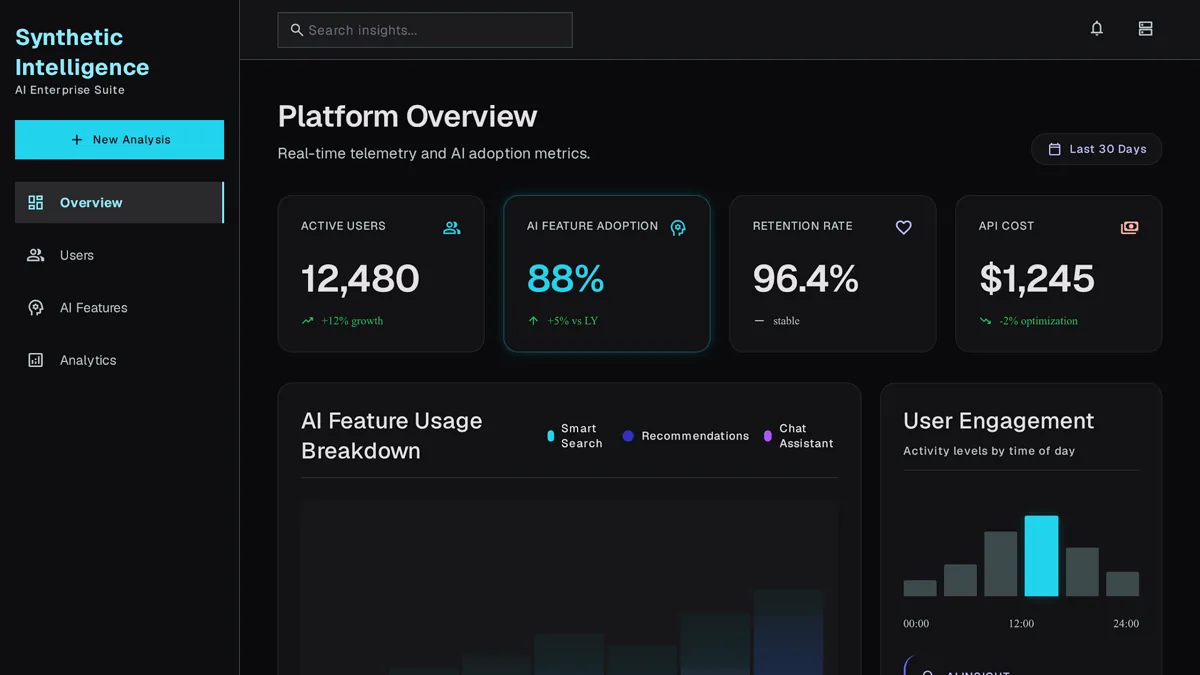Click the Users people icon in sidebar
The height and width of the screenshot is (675, 1200).
(36, 255)
